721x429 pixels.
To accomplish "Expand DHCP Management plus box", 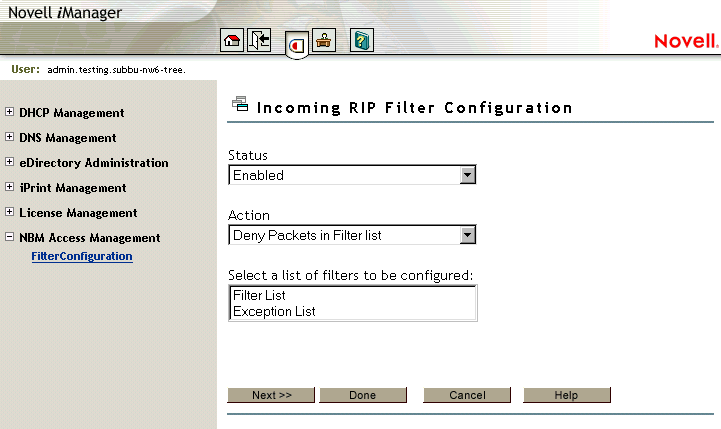I will point(9,112).
